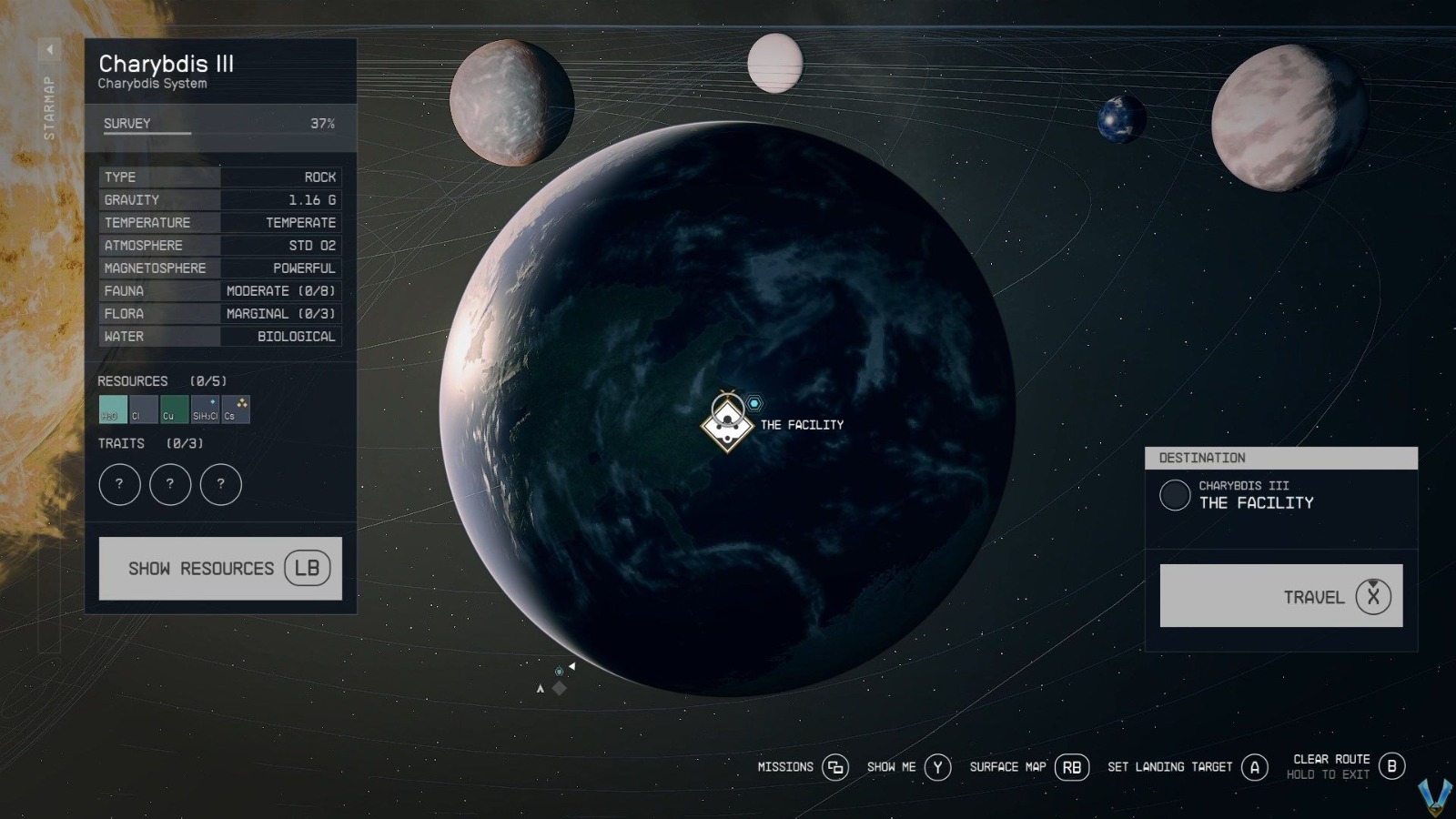Select the small blue planet

pyautogui.click(x=1121, y=119)
